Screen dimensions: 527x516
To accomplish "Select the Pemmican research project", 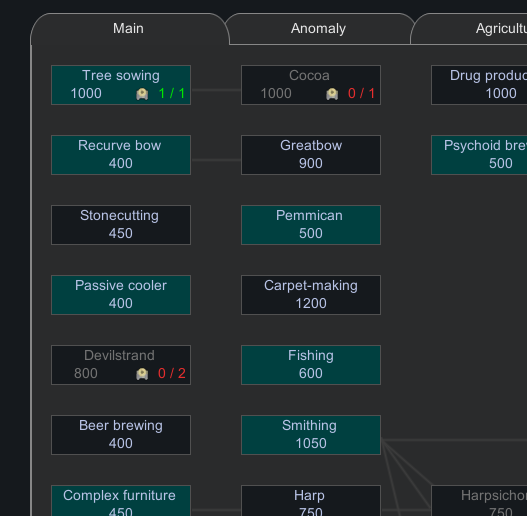I will coord(311,225).
